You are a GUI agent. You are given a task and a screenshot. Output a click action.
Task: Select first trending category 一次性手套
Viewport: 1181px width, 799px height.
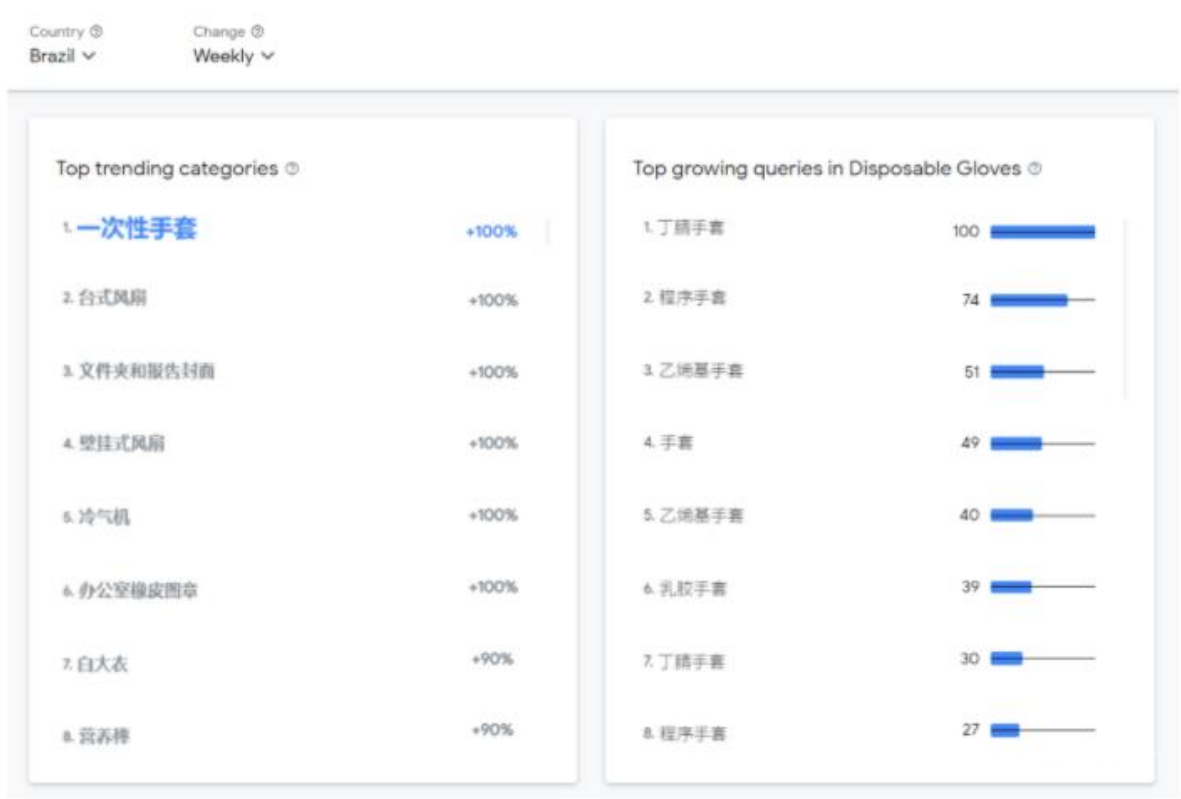(137, 229)
